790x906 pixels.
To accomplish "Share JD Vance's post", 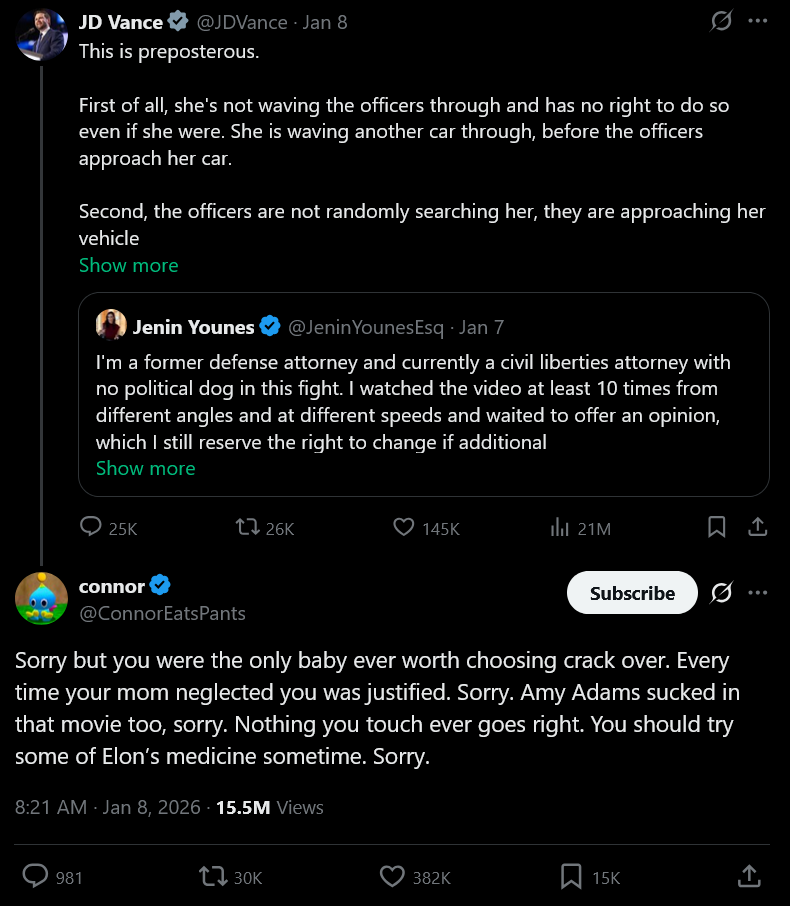I will coord(757,527).
